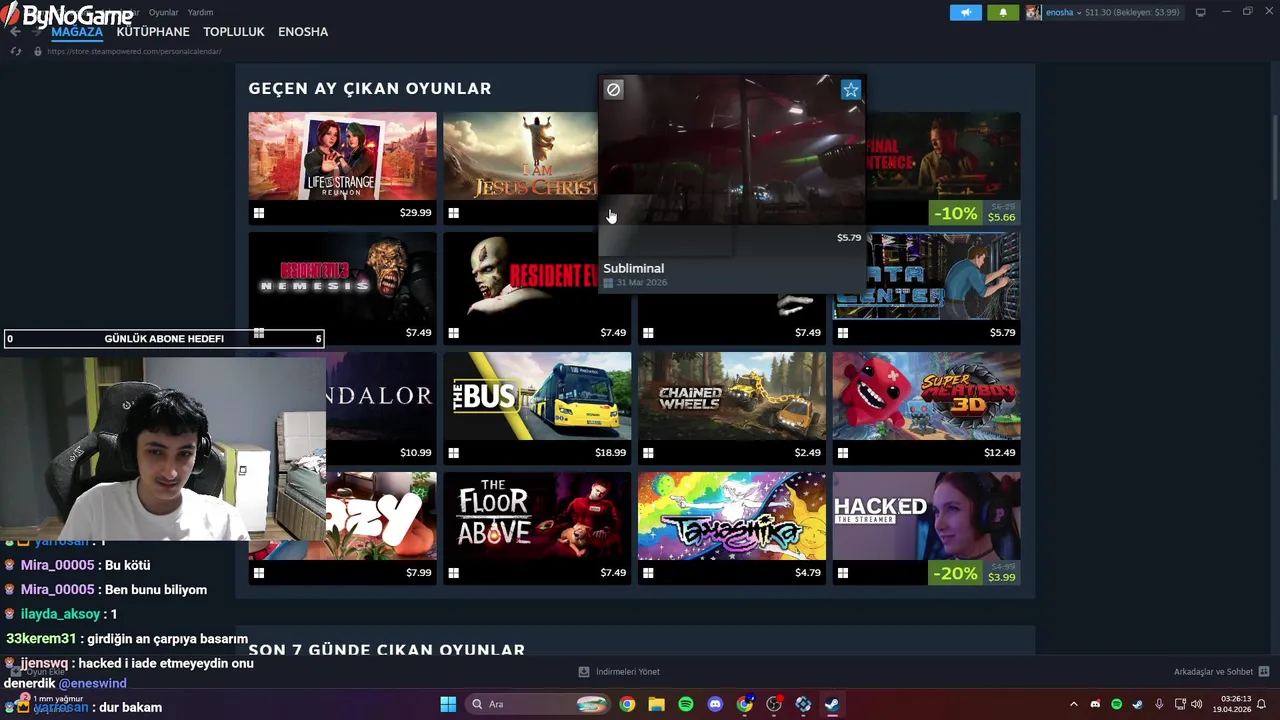Open the Steam taskbar icon
This screenshot has width=1280, height=720.
832,704
